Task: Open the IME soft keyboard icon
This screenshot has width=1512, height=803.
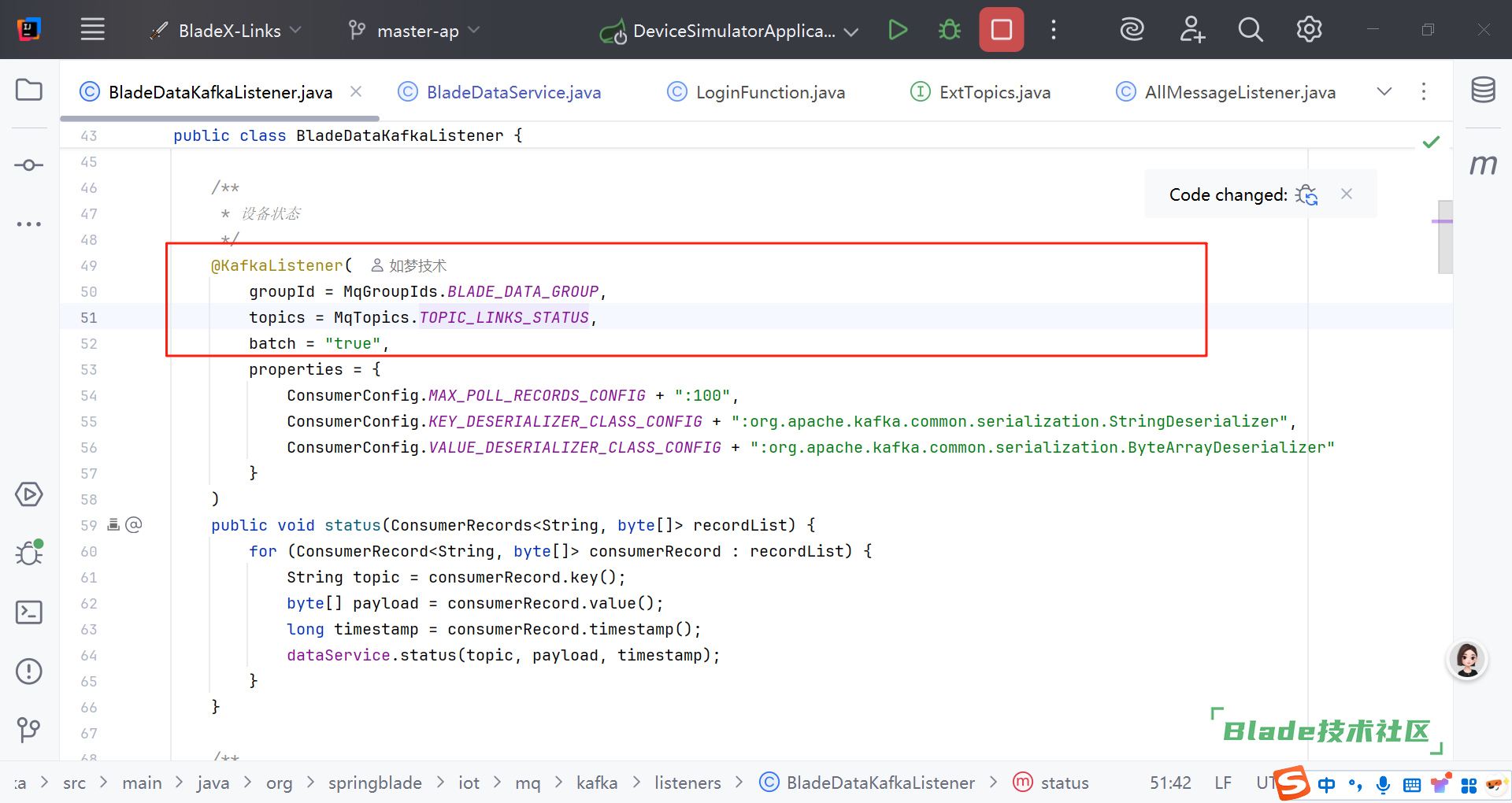Action: (1412, 785)
